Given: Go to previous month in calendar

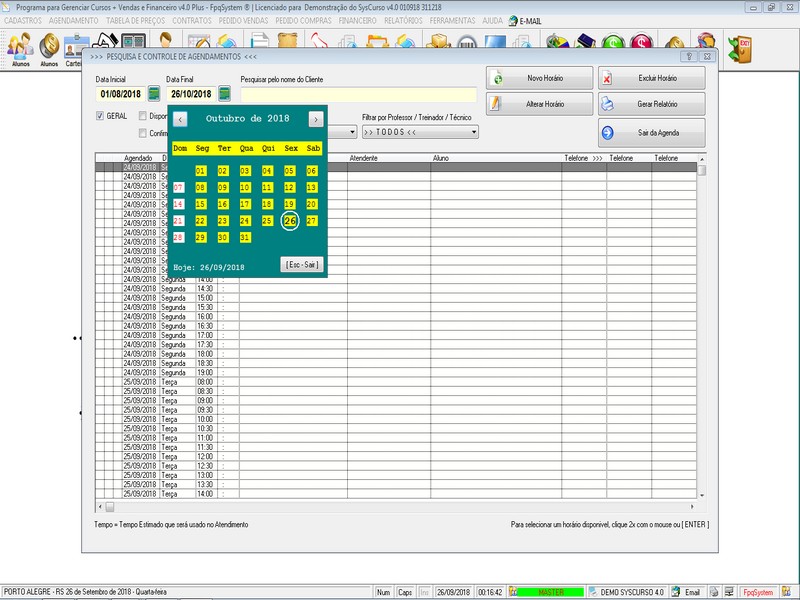Looking at the screenshot, I should (180, 119).
